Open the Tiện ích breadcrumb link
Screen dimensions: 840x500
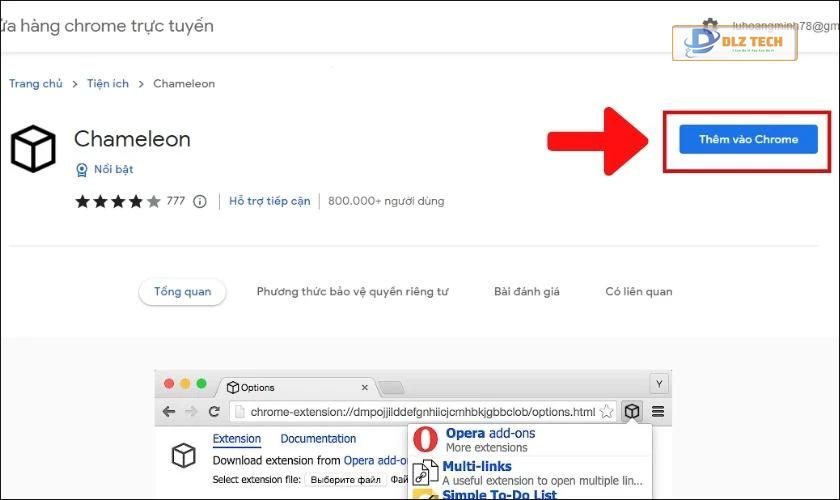click(108, 84)
